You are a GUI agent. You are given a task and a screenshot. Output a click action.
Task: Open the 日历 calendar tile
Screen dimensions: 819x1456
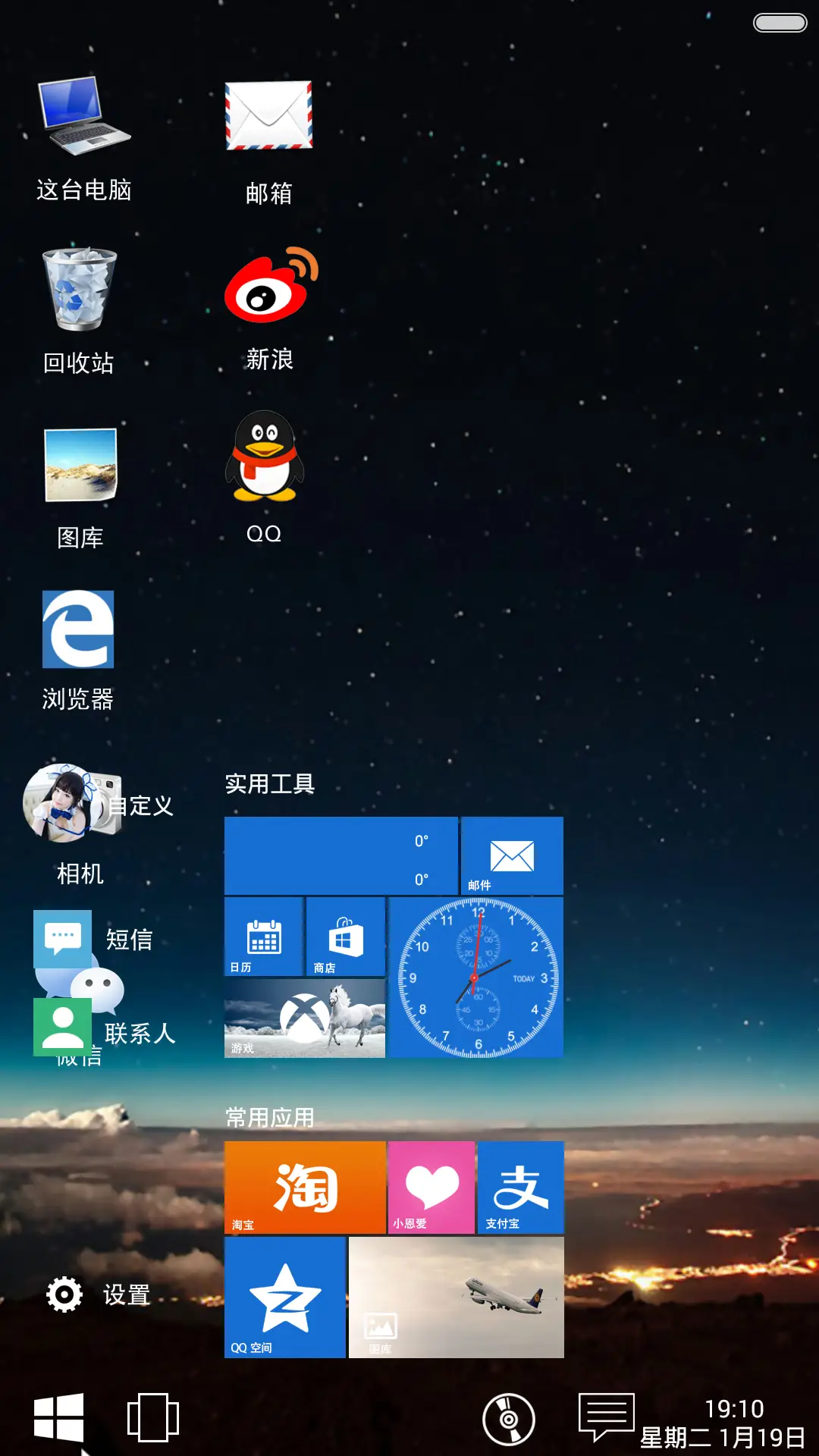[264, 937]
